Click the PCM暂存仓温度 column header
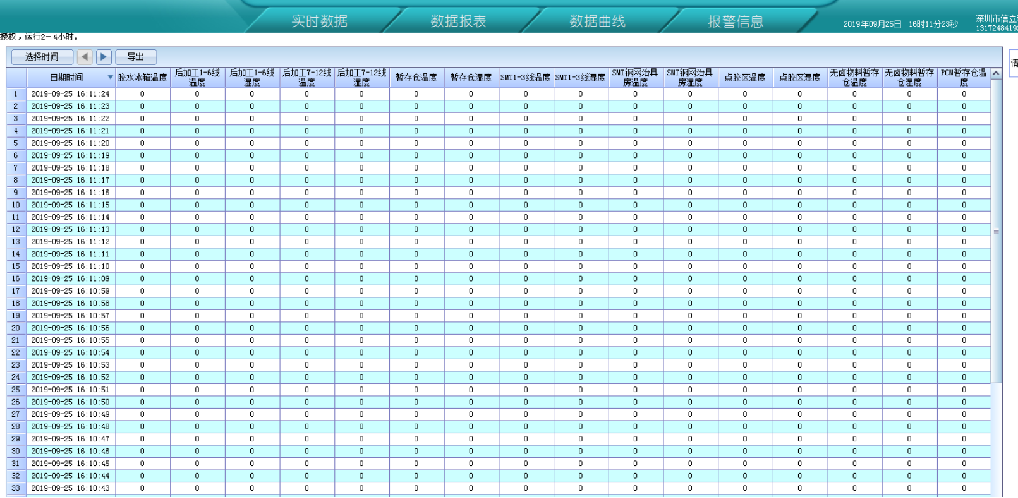This screenshot has height=498, width=1018. [x=964, y=76]
